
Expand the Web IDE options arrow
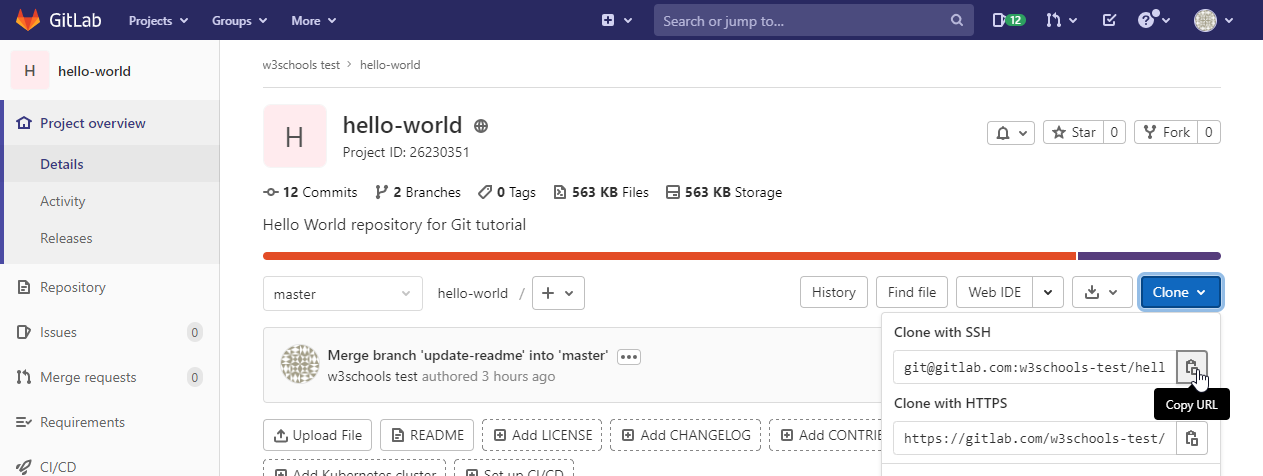tap(1047, 292)
